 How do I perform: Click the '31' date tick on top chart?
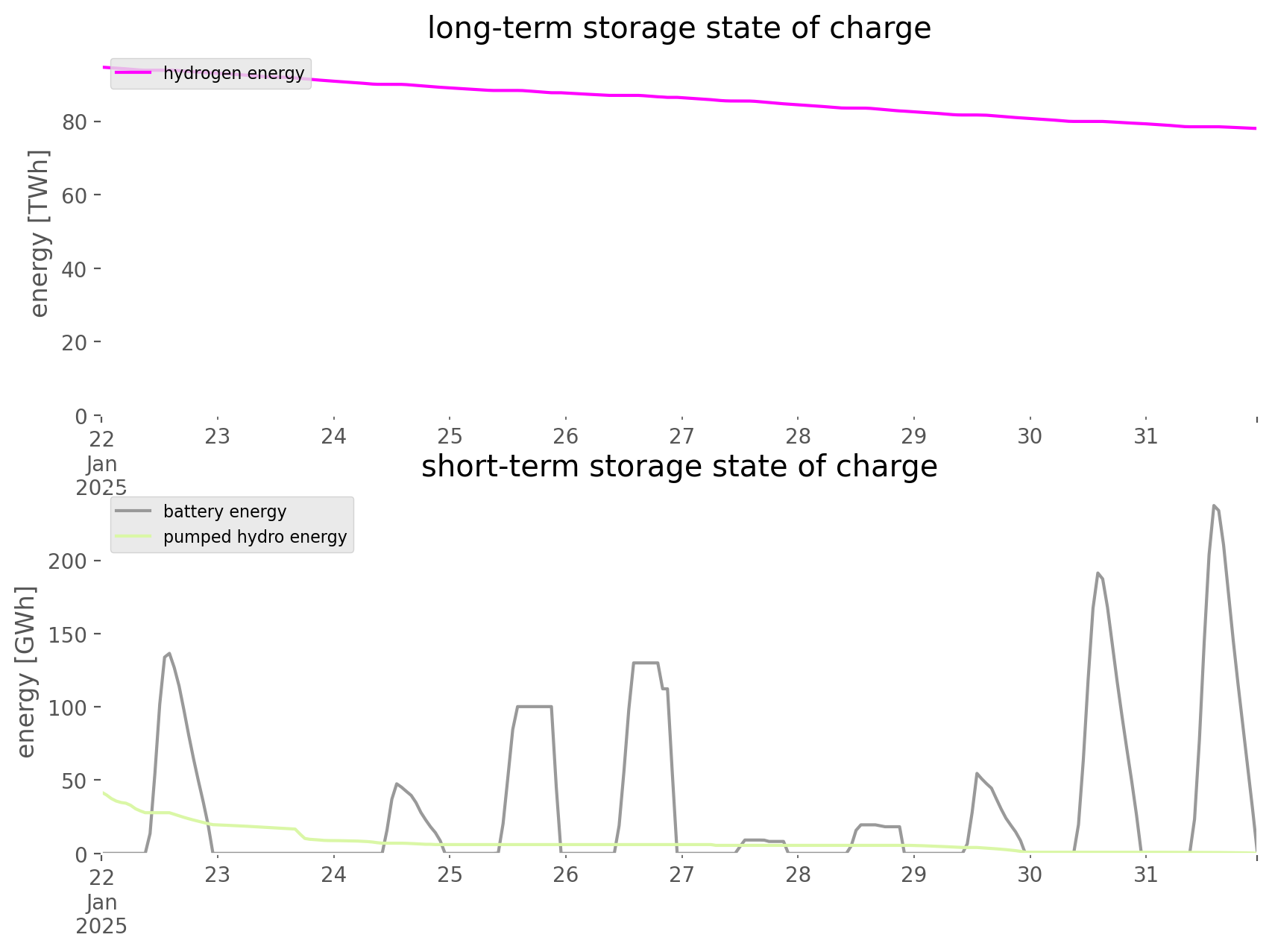[x=1146, y=437]
